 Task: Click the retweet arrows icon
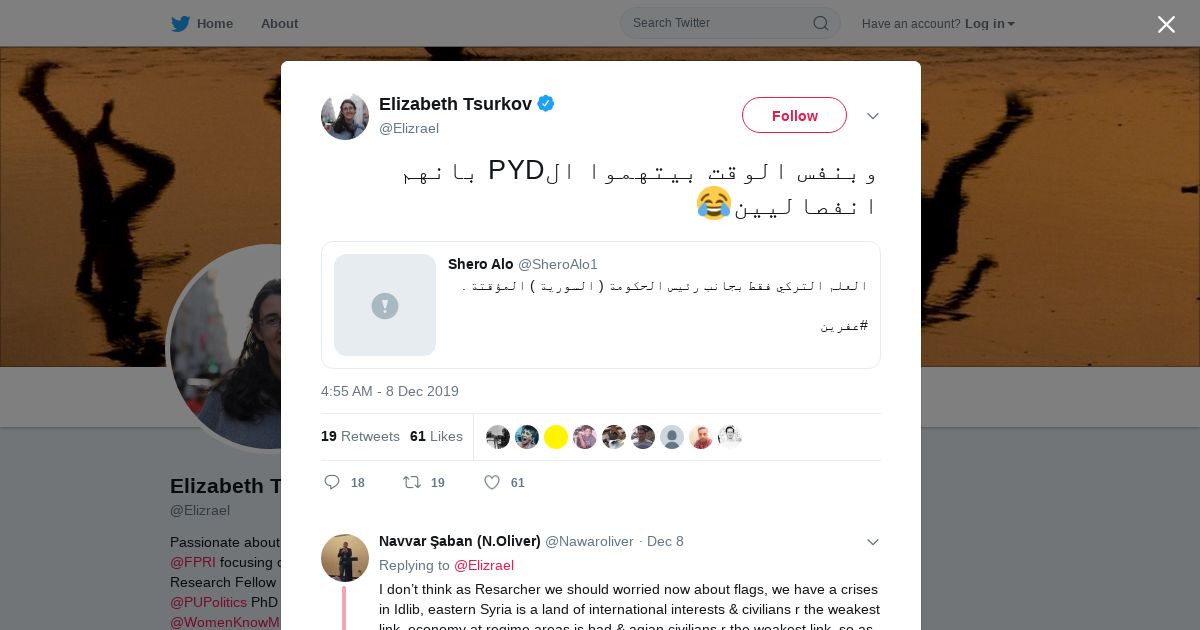coord(412,482)
